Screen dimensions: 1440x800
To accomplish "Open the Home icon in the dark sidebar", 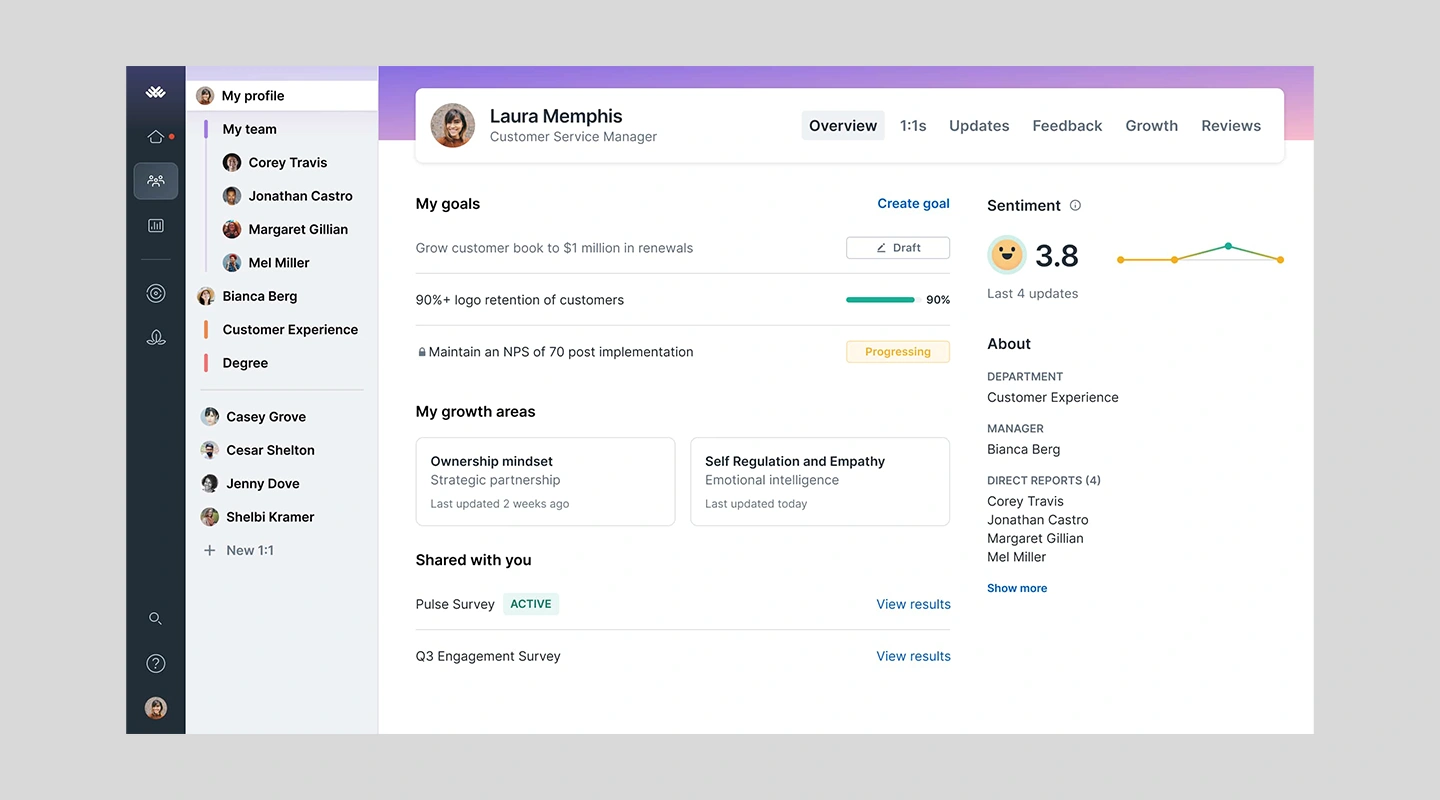I will (155, 137).
